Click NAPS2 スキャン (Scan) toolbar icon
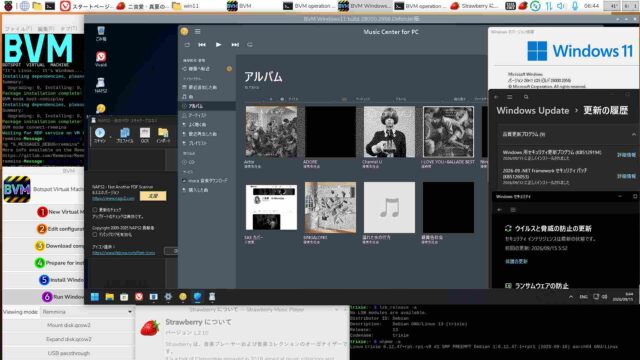Viewport: 640px width, 360px height. 100,135
